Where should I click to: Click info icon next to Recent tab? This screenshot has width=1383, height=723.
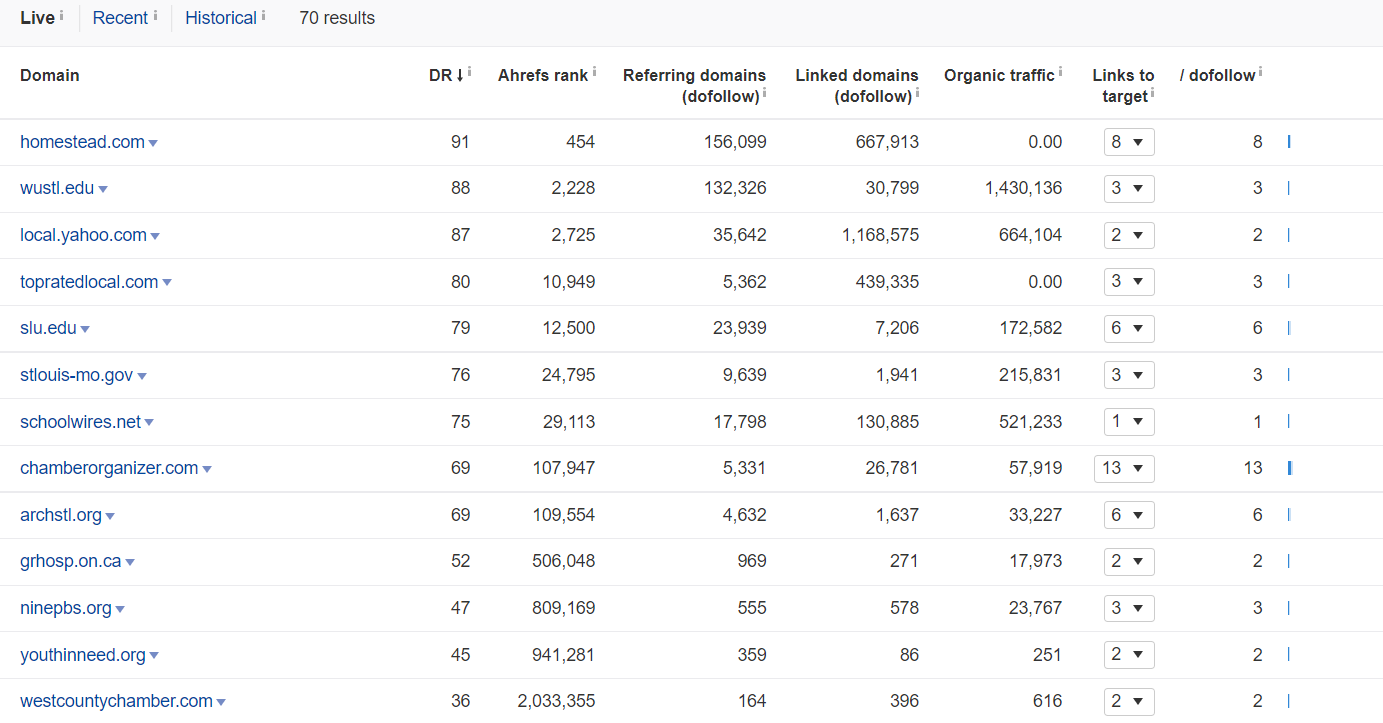click(155, 15)
